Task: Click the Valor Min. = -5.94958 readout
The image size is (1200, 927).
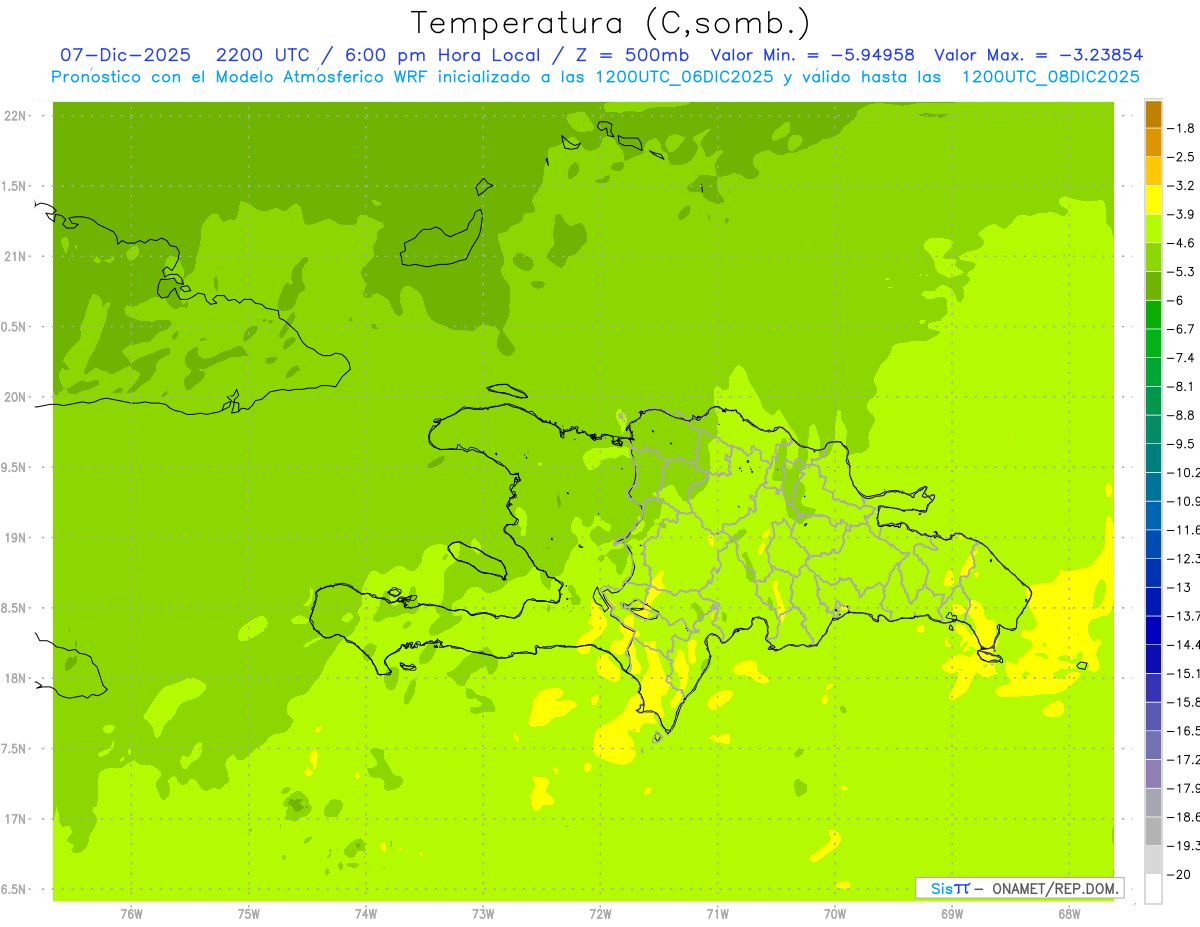Action: (x=812, y=55)
